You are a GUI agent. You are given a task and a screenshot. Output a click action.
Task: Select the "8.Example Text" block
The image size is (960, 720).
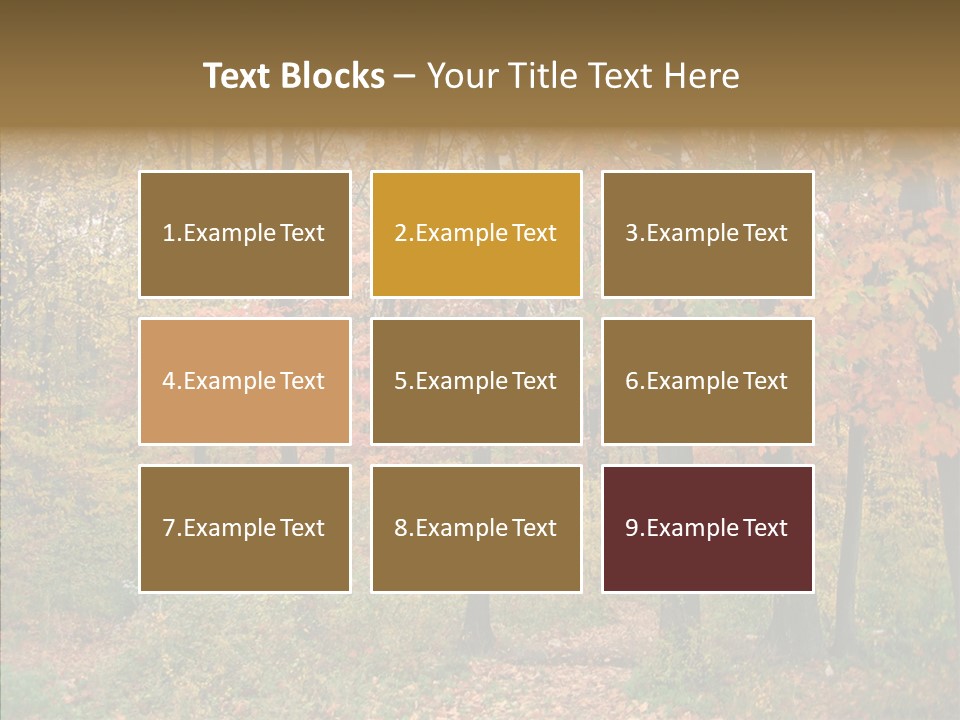(476, 528)
